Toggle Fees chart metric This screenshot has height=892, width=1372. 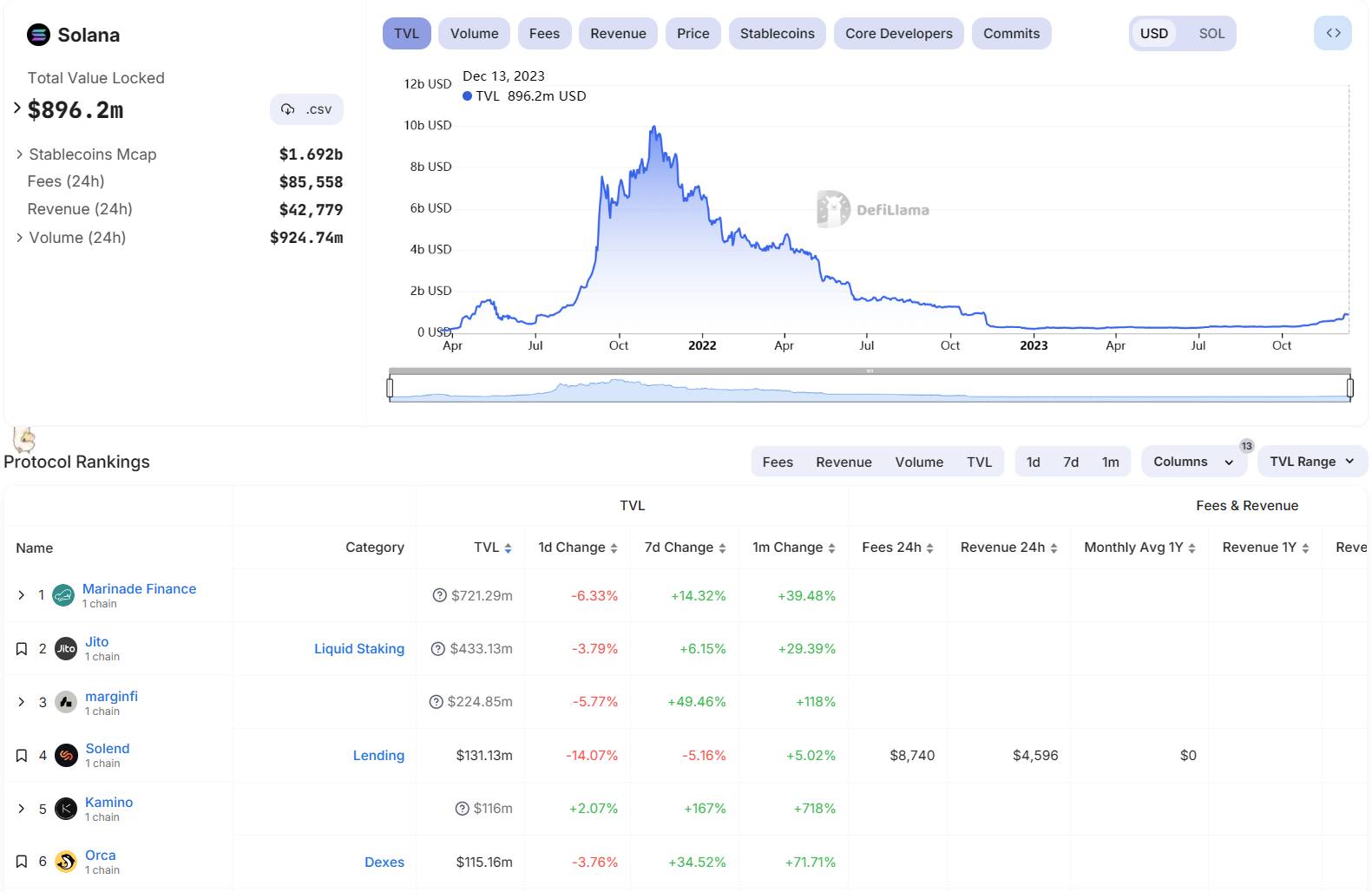pyautogui.click(x=544, y=33)
